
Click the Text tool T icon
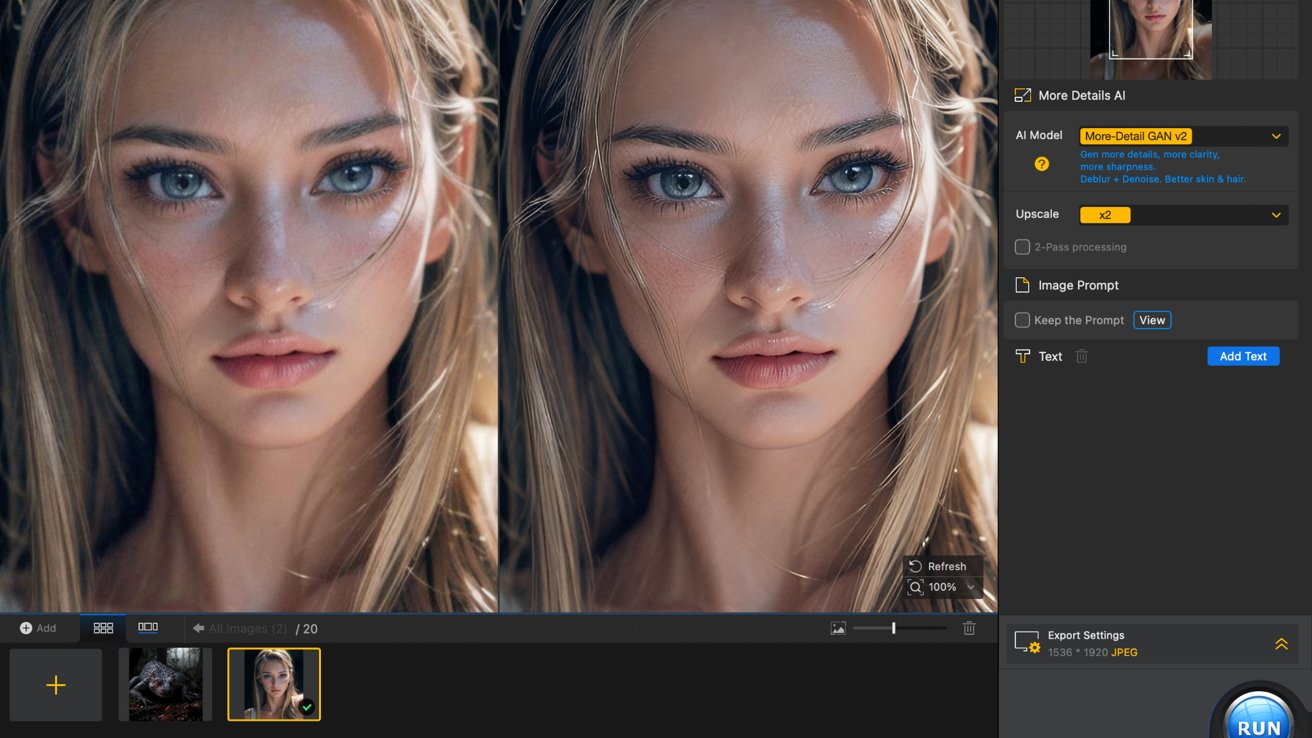pyautogui.click(x=1022, y=356)
